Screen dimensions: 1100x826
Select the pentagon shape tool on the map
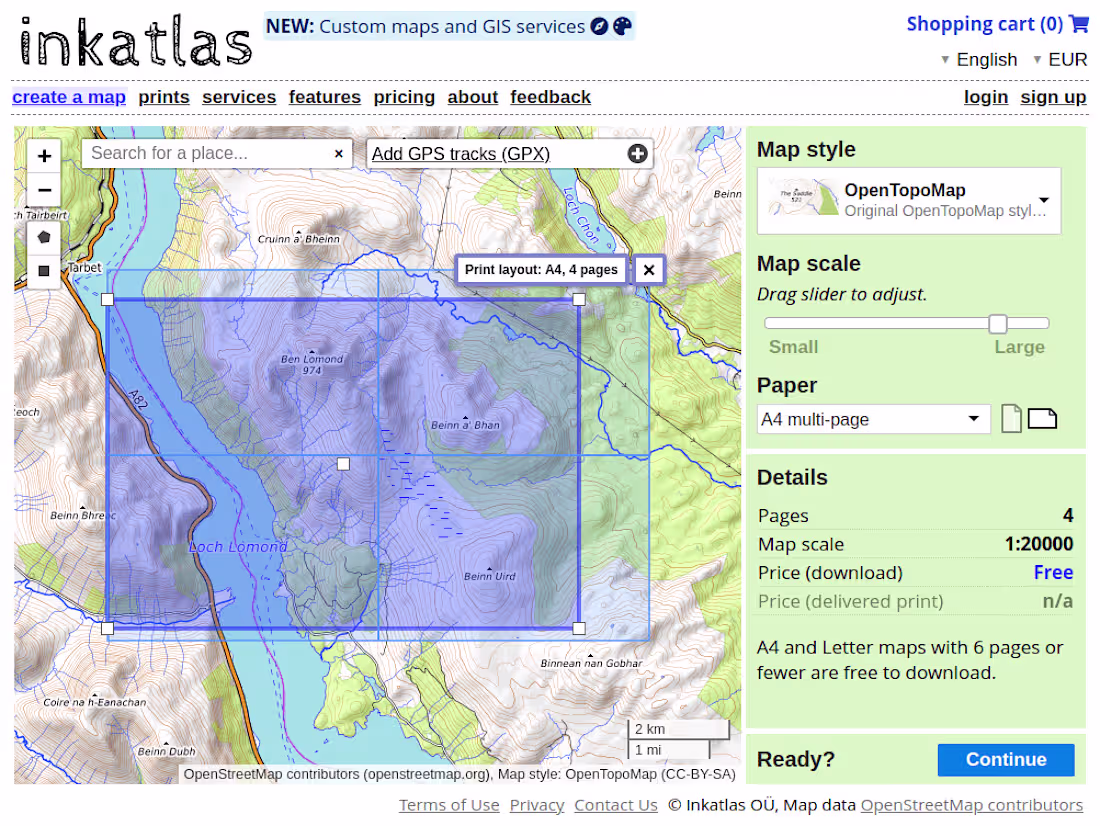pos(44,237)
